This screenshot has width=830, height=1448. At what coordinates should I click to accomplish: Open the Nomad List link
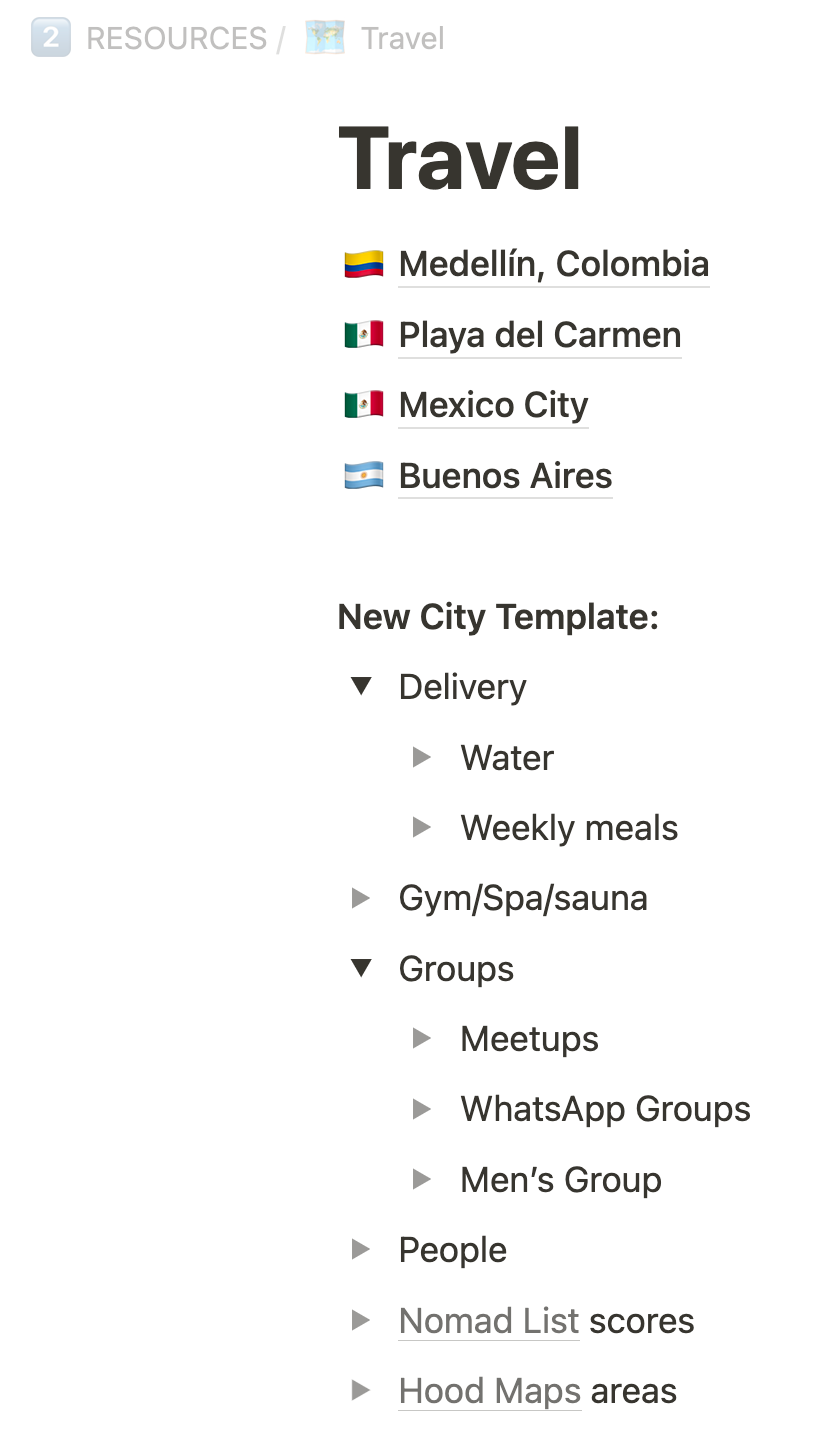click(489, 1321)
